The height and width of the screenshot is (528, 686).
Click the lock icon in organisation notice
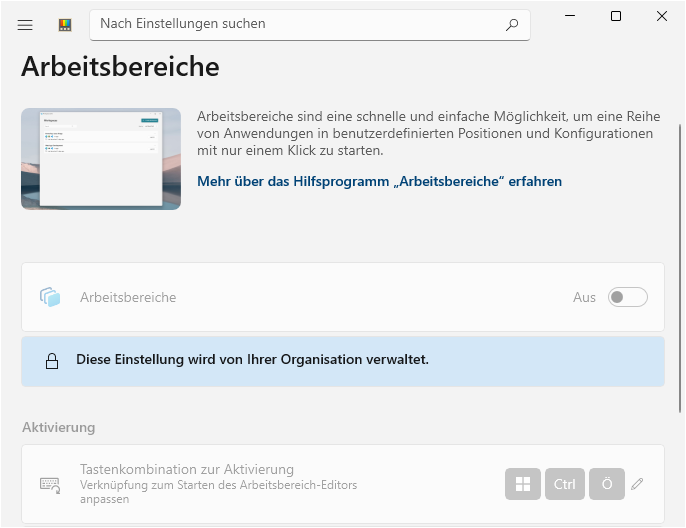[52, 361]
